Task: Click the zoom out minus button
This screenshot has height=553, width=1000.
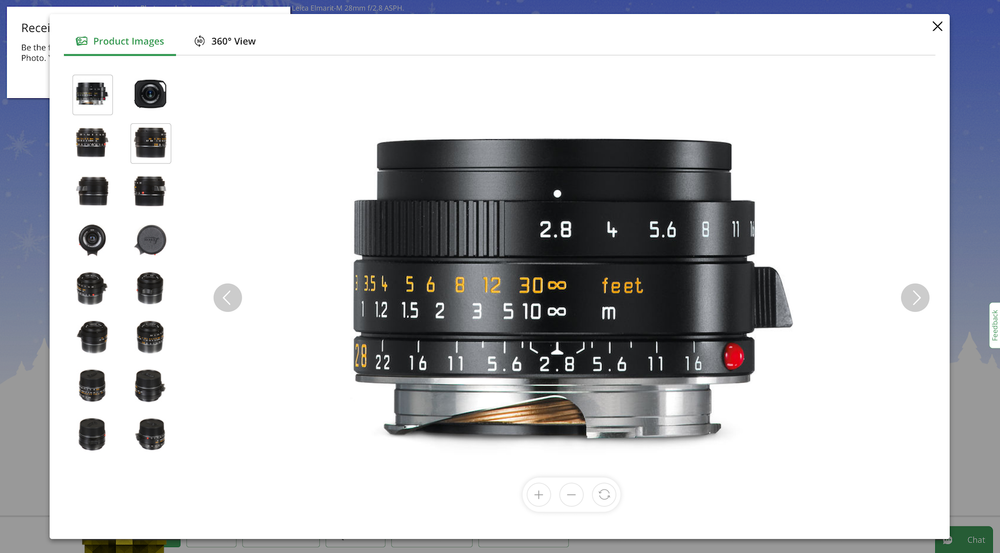Action: tap(571, 495)
